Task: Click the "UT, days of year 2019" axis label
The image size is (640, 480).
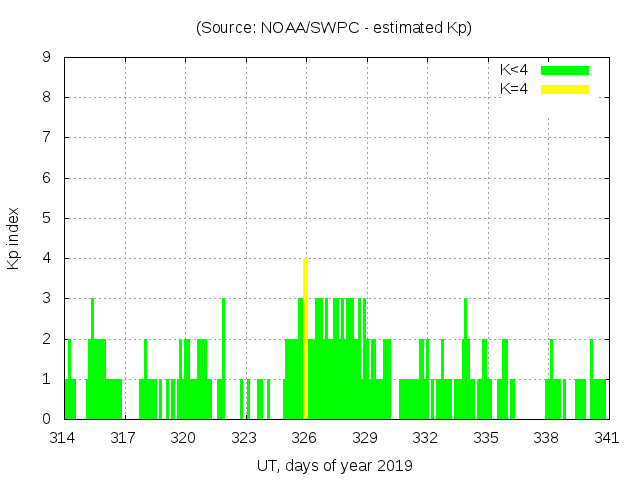Action: point(334,465)
